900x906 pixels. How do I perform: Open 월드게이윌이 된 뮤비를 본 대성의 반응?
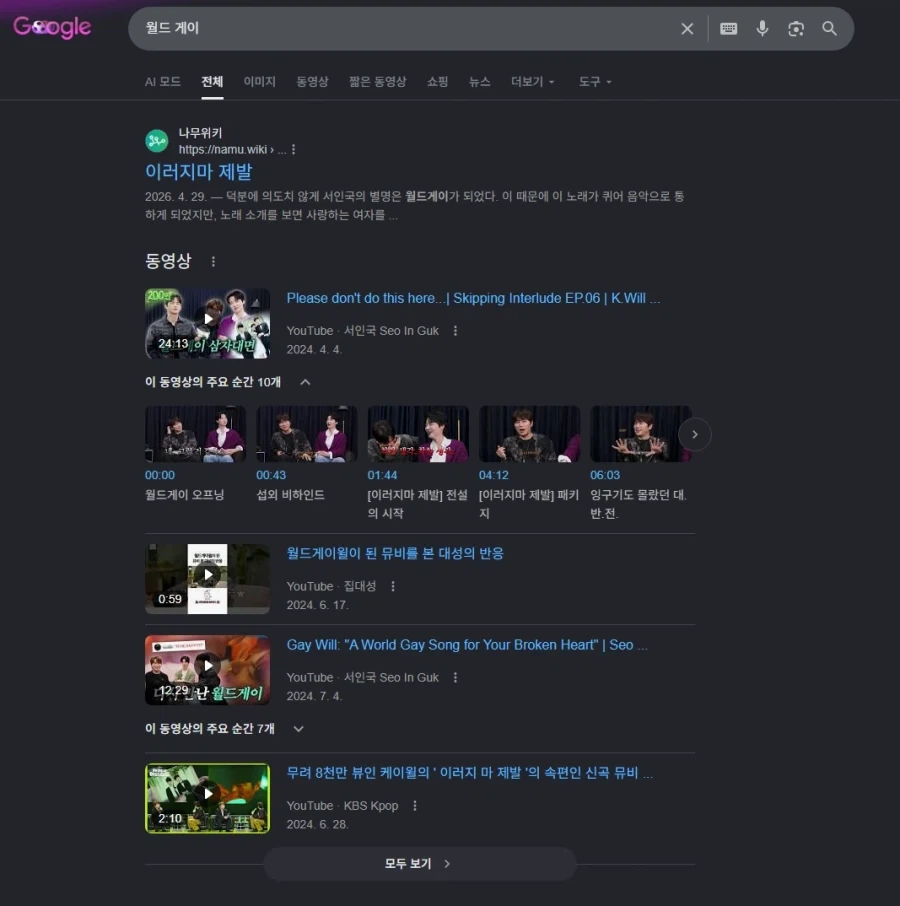tap(395, 554)
